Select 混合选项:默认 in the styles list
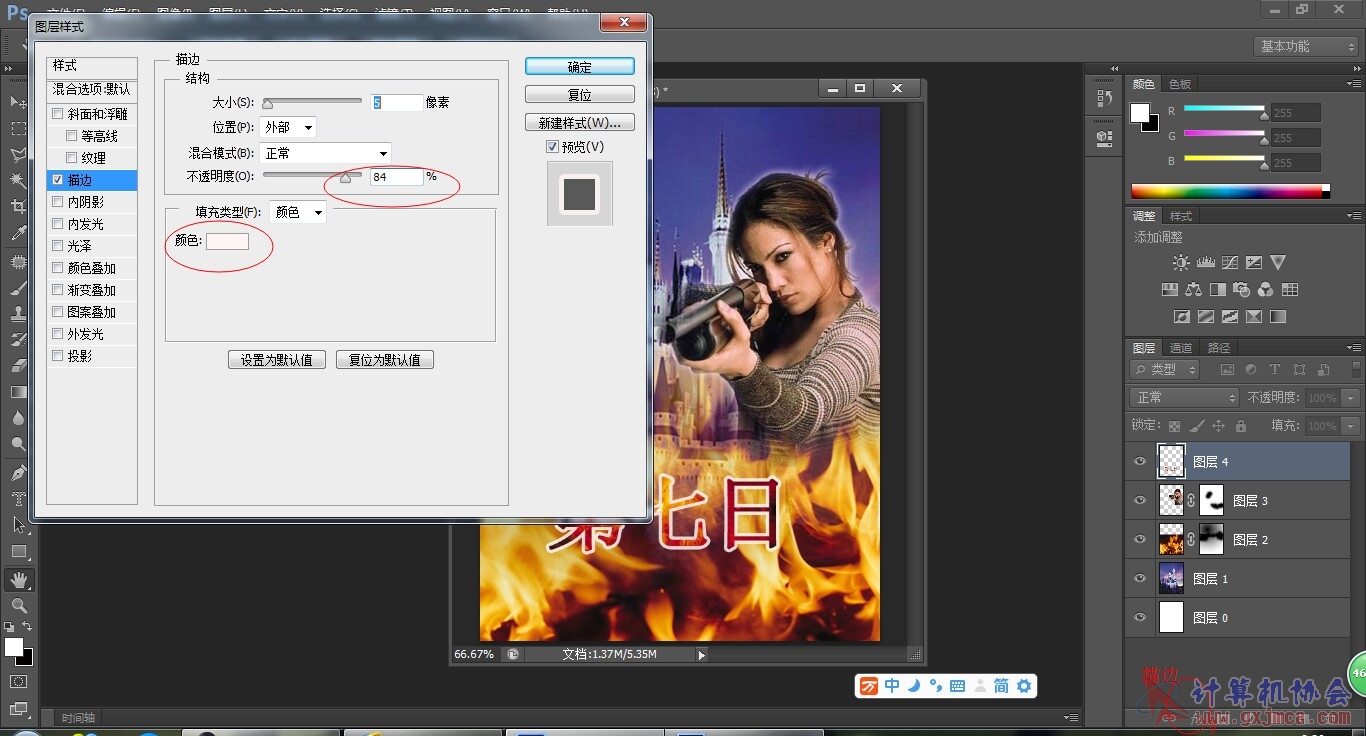The height and width of the screenshot is (736, 1366). pyautogui.click(x=92, y=90)
